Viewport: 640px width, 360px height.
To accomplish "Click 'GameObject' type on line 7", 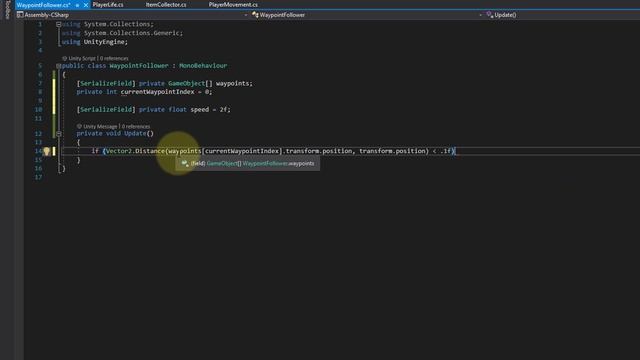I will [187, 83].
